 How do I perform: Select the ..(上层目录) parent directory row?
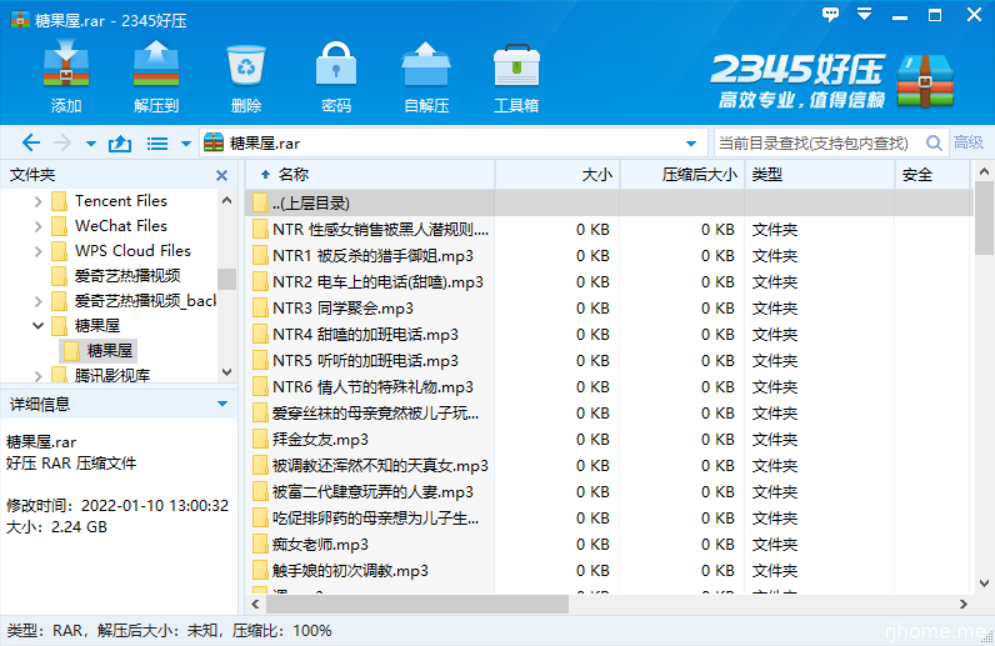pos(609,203)
